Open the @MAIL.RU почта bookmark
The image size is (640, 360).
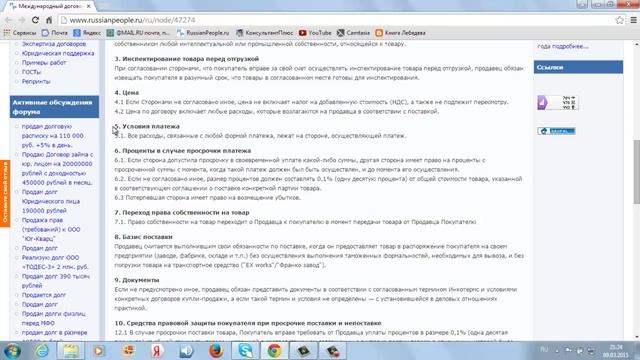coord(138,33)
